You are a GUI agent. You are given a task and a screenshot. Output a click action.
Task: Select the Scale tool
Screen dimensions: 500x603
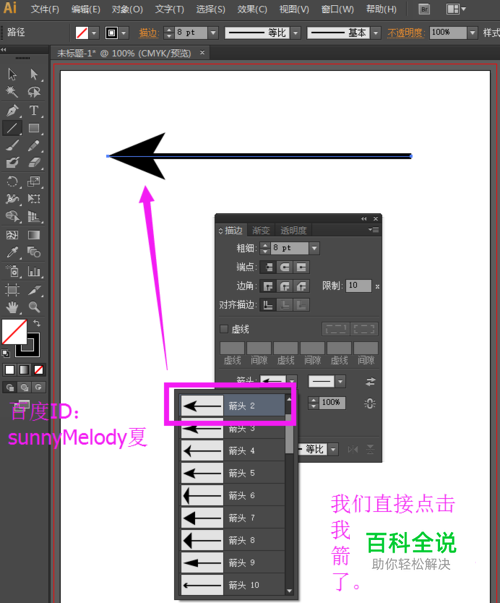34,181
